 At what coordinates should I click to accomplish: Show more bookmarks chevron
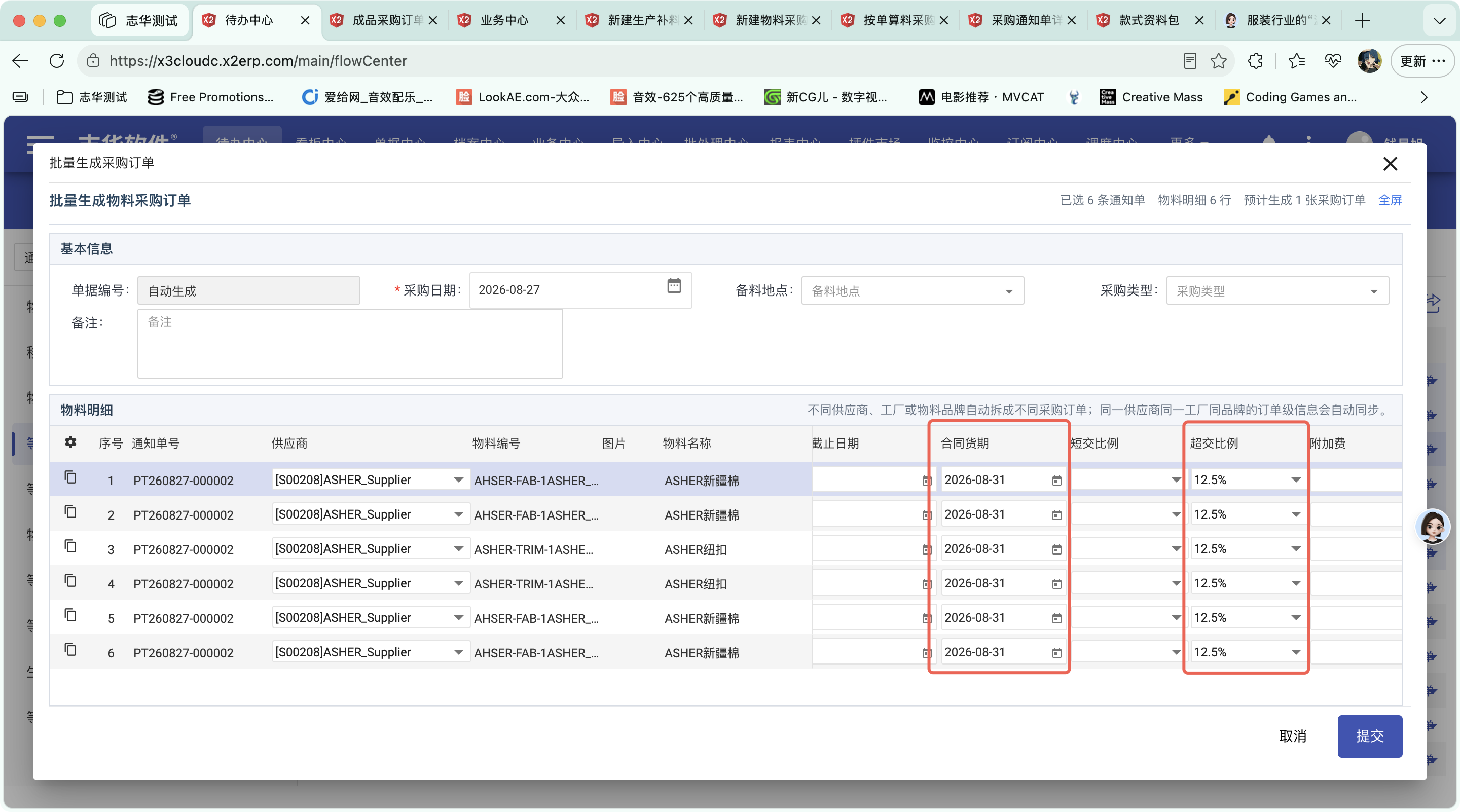[1425, 97]
